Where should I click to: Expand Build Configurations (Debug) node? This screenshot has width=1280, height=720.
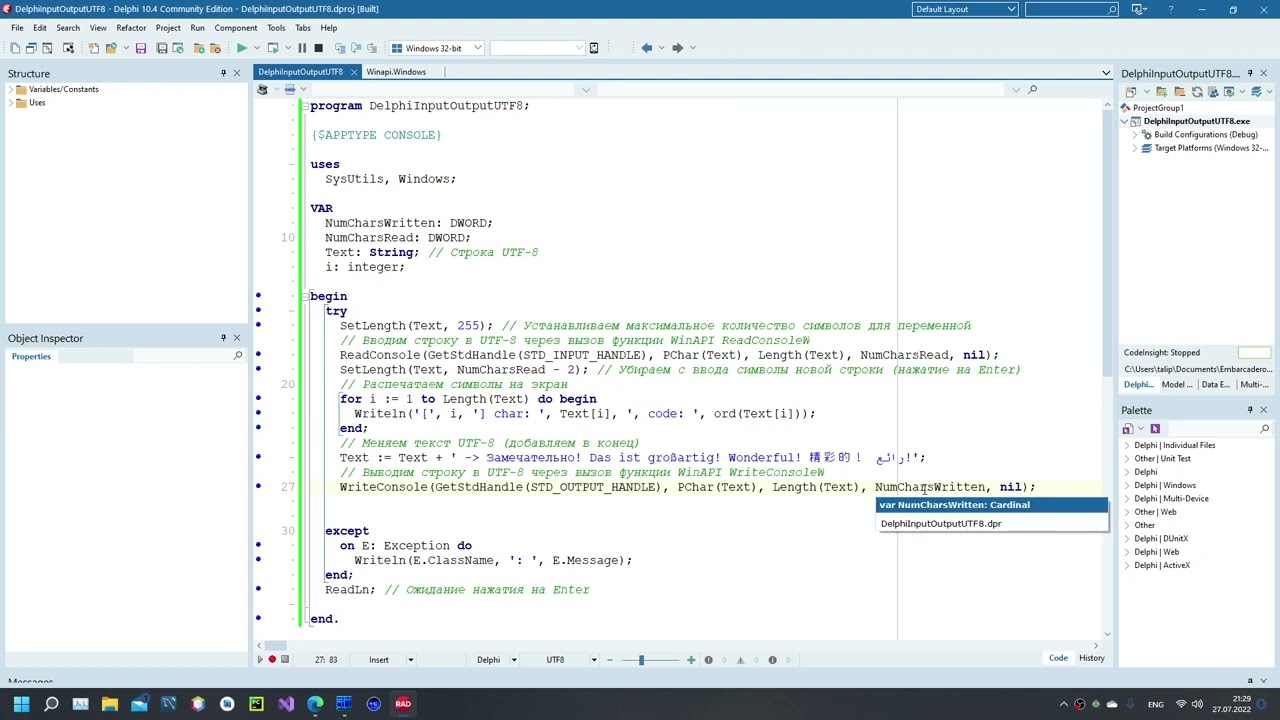[x=1136, y=135]
